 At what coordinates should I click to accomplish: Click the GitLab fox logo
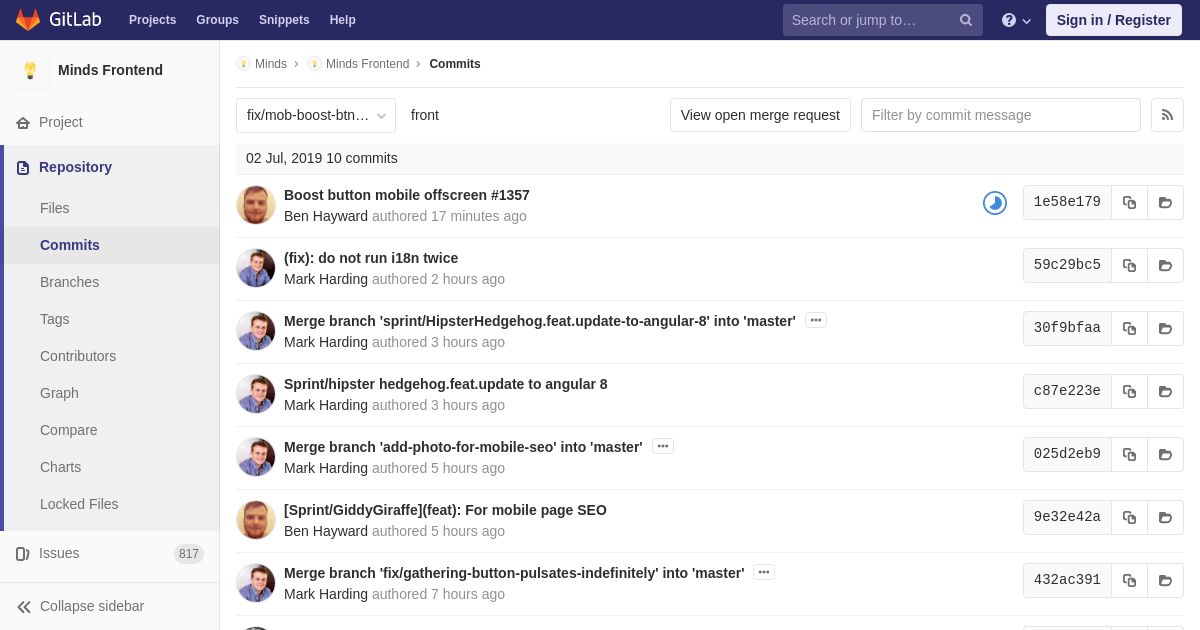pos(28,20)
